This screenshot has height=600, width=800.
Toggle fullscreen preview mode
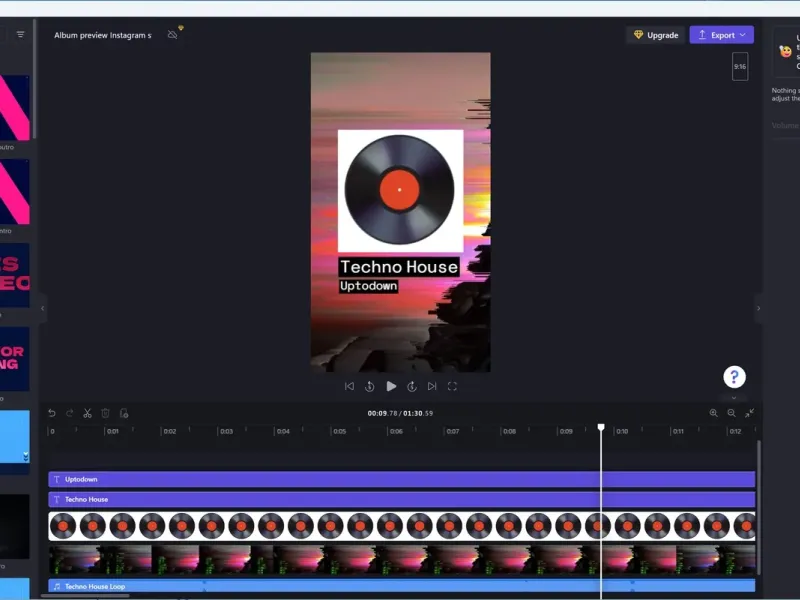coord(452,386)
